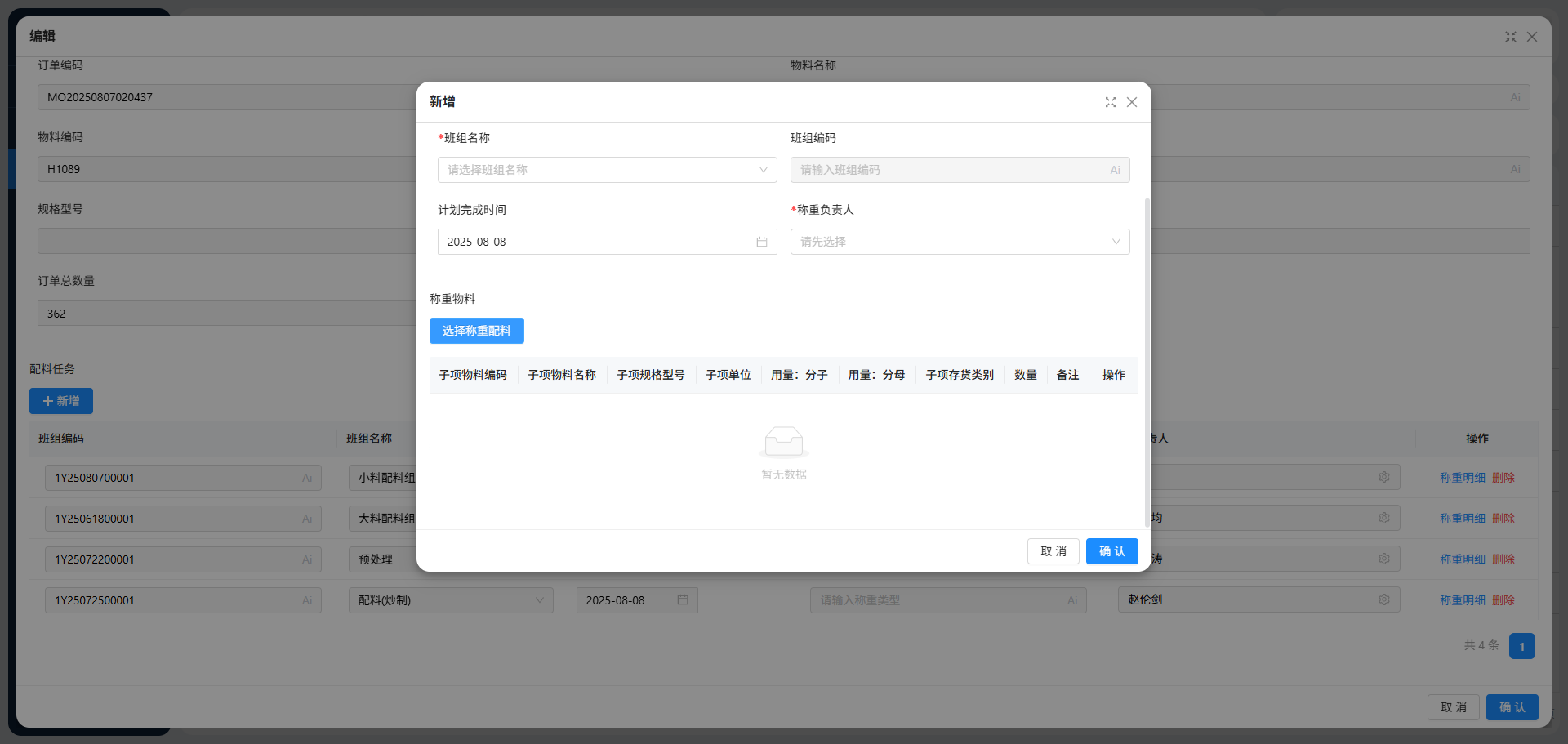The image size is (1568, 744).
Task: Open 称重明细 link on the 赵伦剑 row
Action: pos(1462,599)
